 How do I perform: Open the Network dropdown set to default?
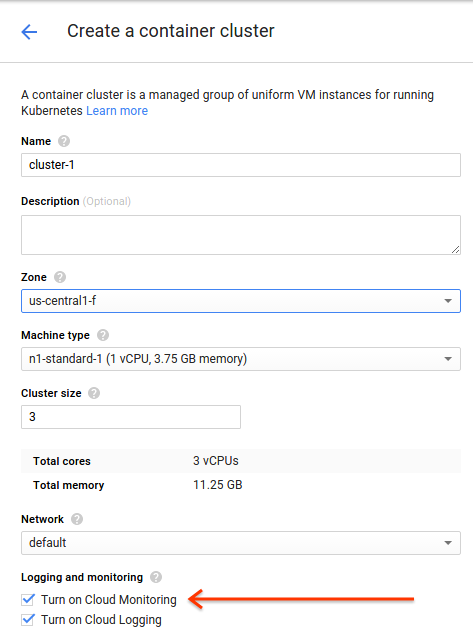click(241, 543)
